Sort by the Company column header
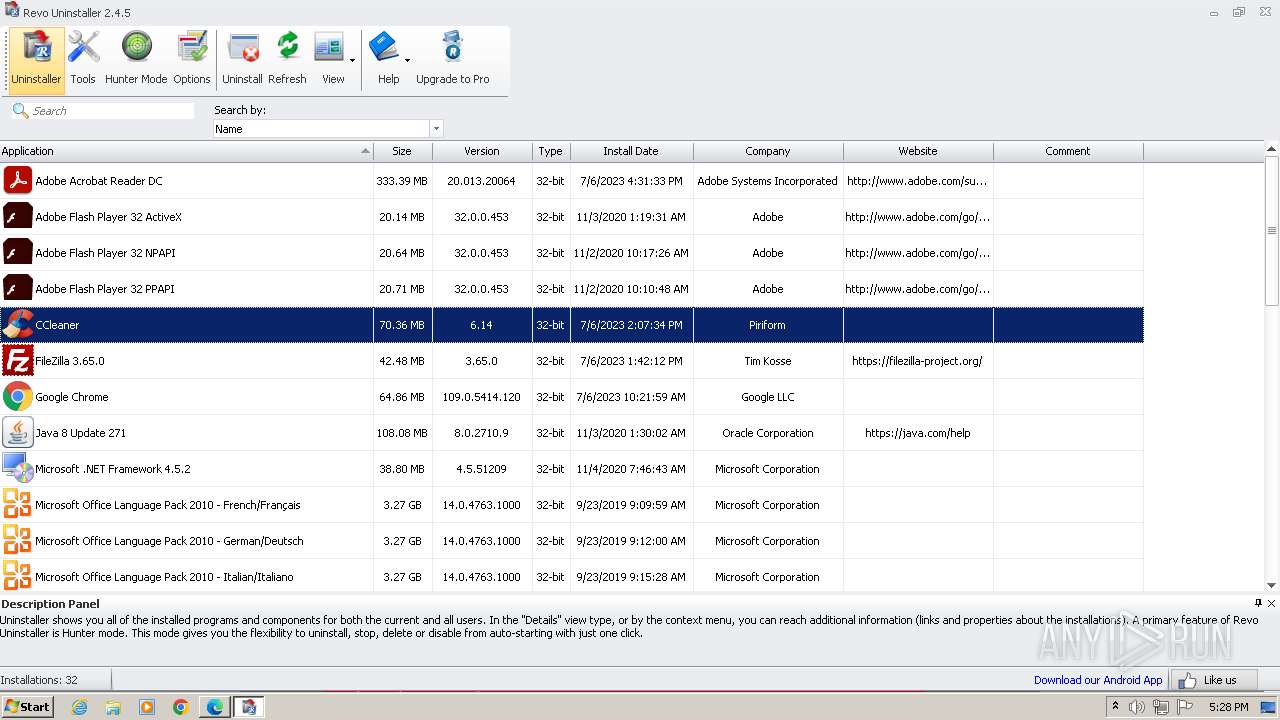The height and width of the screenshot is (720, 1280). [768, 151]
